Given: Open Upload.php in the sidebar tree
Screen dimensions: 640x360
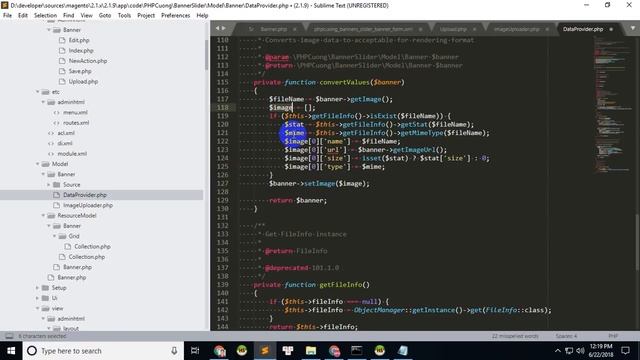Looking at the screenshot, I should (x=83, y=81).
